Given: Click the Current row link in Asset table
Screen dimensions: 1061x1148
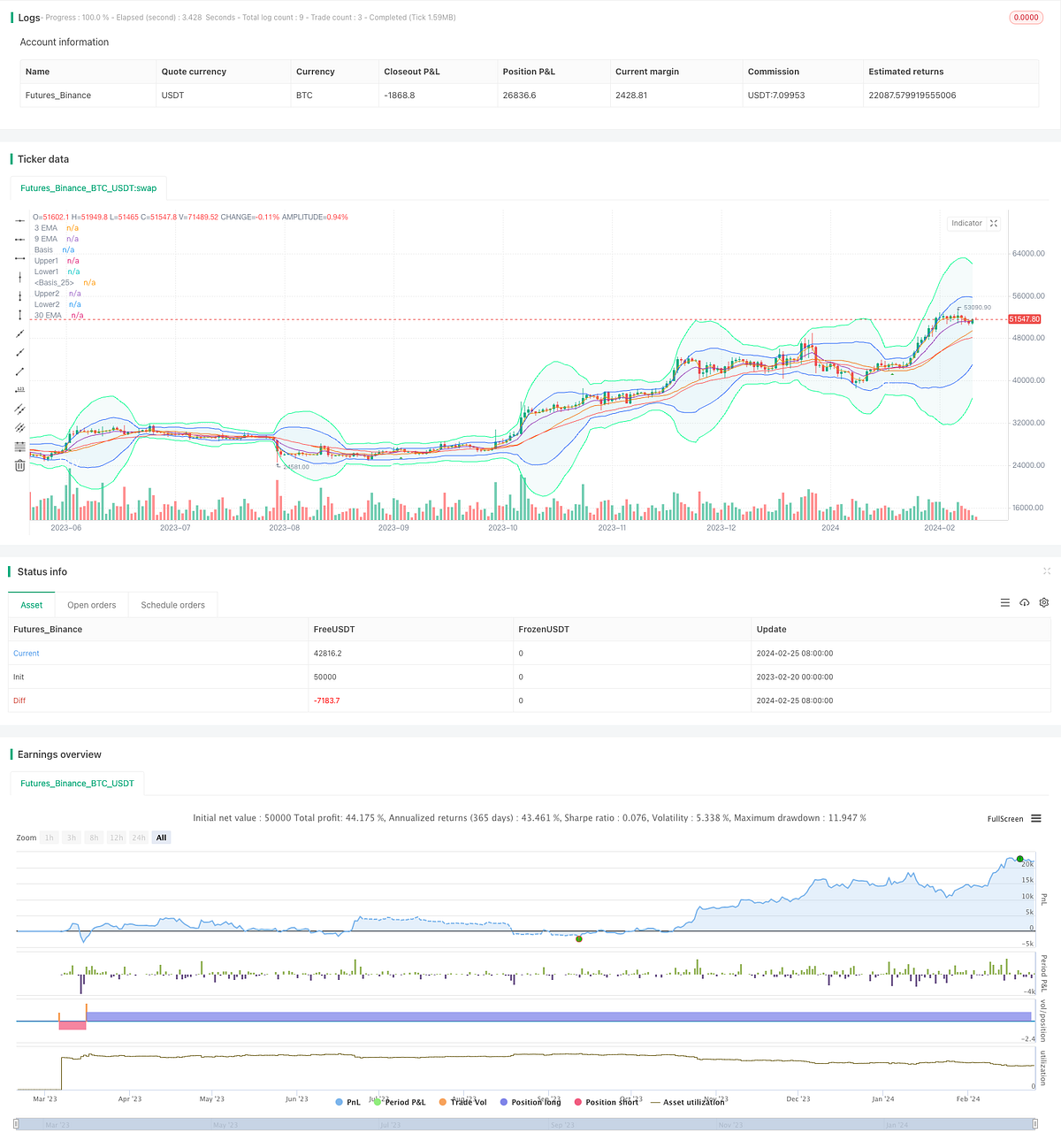Looking at the screenshot, I should pyautogui.click(x=26, y=653).
